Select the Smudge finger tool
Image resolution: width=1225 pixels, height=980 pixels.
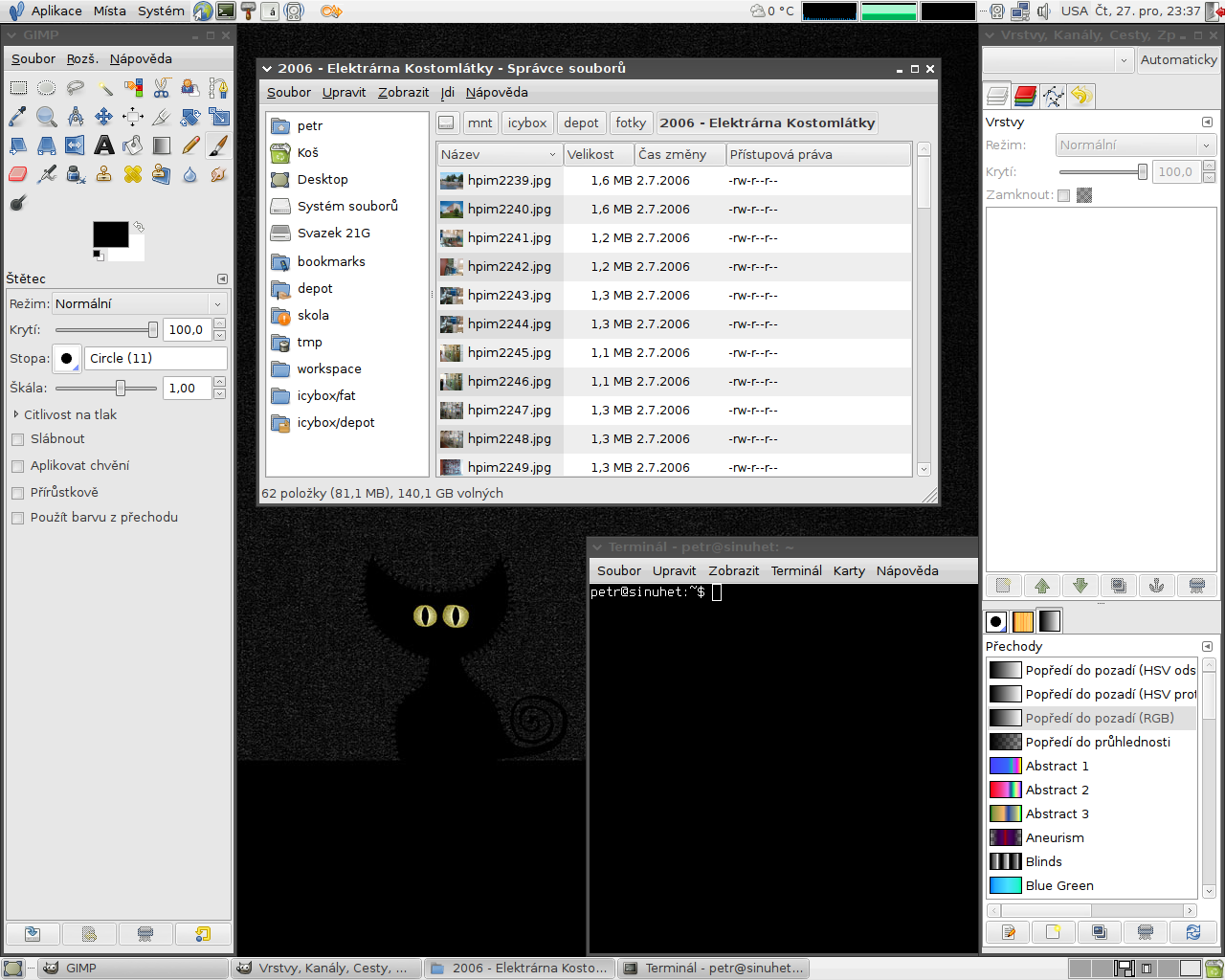point(218,174)
